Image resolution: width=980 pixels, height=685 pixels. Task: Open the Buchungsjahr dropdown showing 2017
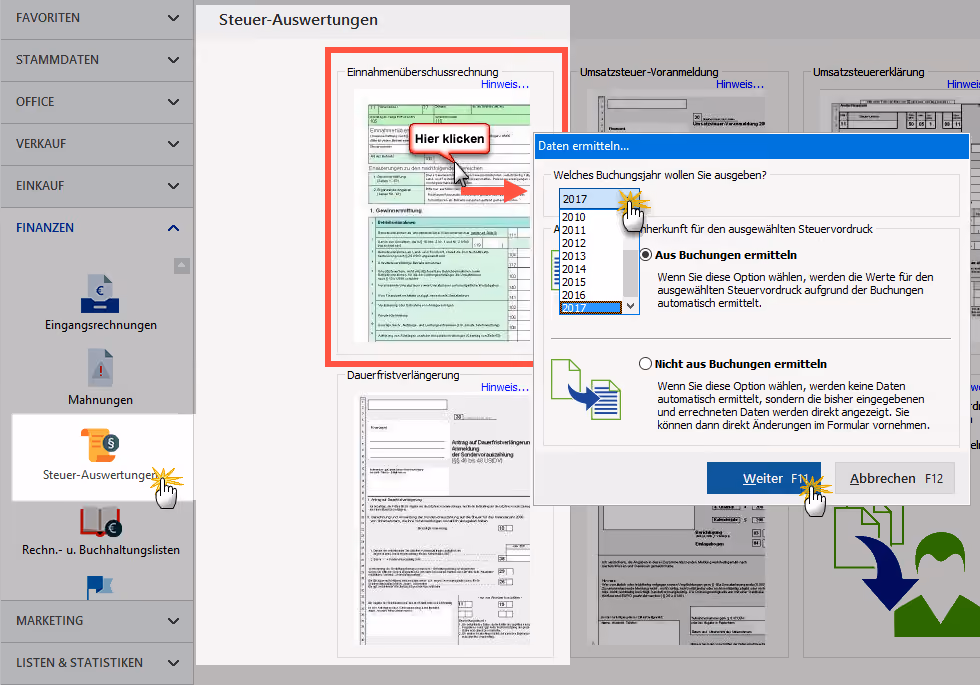599,199
